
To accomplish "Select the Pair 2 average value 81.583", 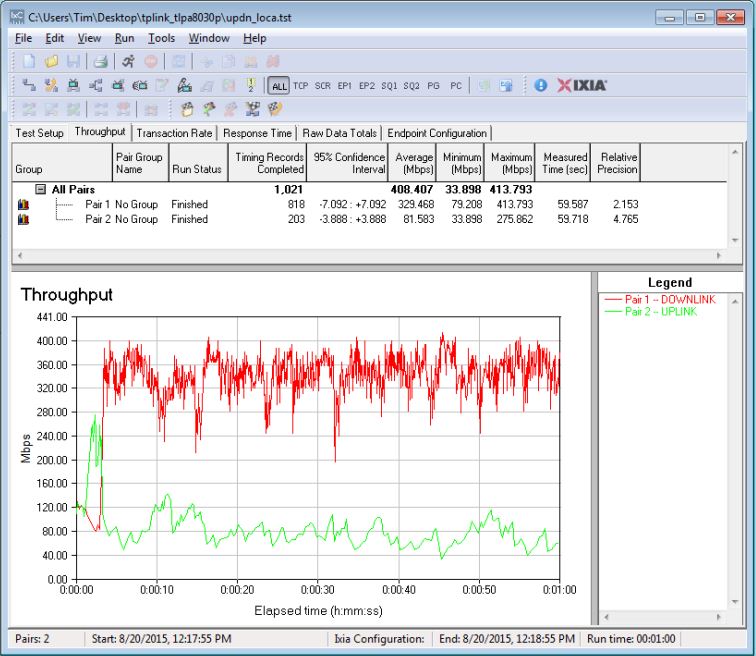I will [418, 219].
